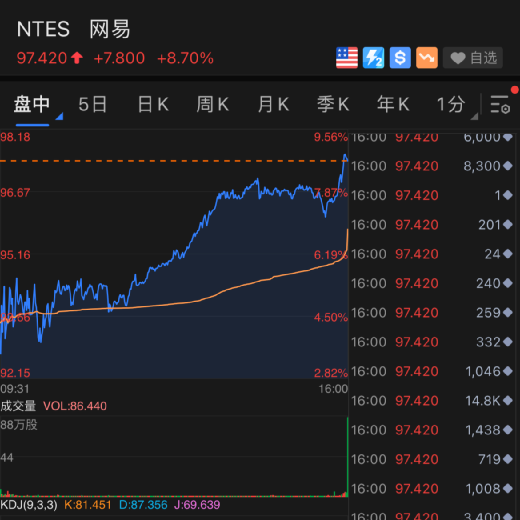Click the 4.50% axis percentage label
This screenshot has width=520, height=520.
click(x=331, y=317)
